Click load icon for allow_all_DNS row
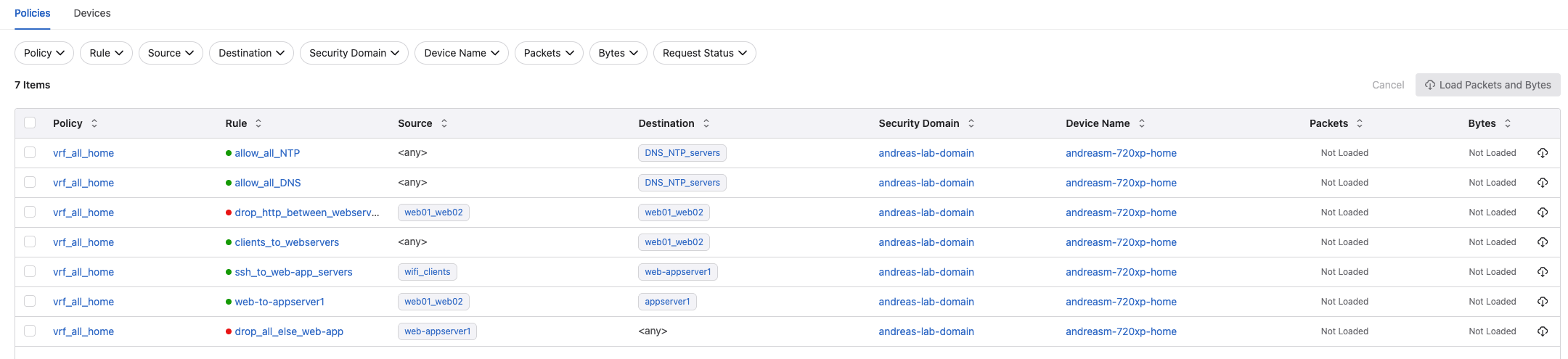This screenshot has height=359, width=1568. pyautogui.click(x=1543, y=183)
